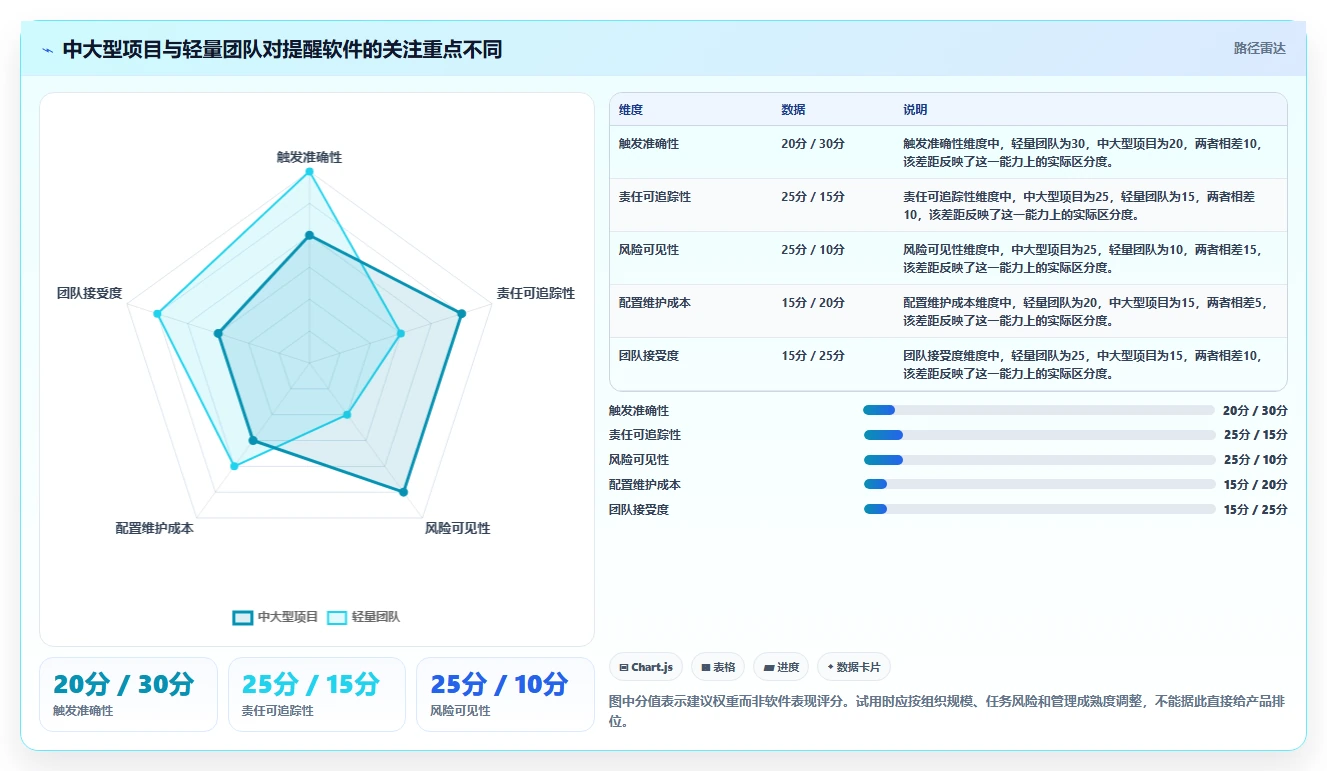Select the 表格 tag chip
1327x771 pixels.
coord(718,667)
